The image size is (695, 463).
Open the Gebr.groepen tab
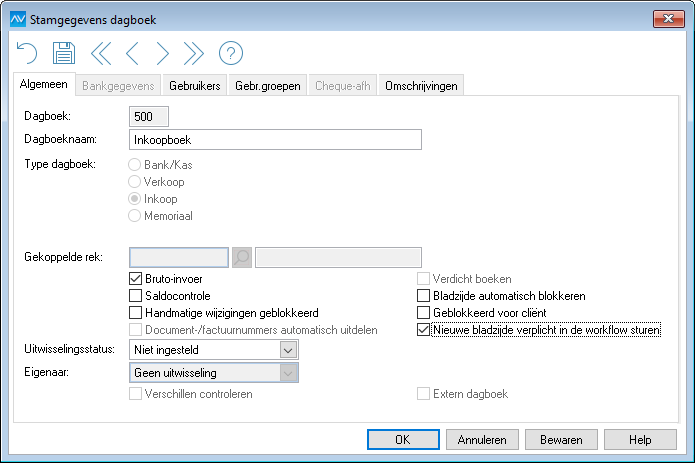268,86
